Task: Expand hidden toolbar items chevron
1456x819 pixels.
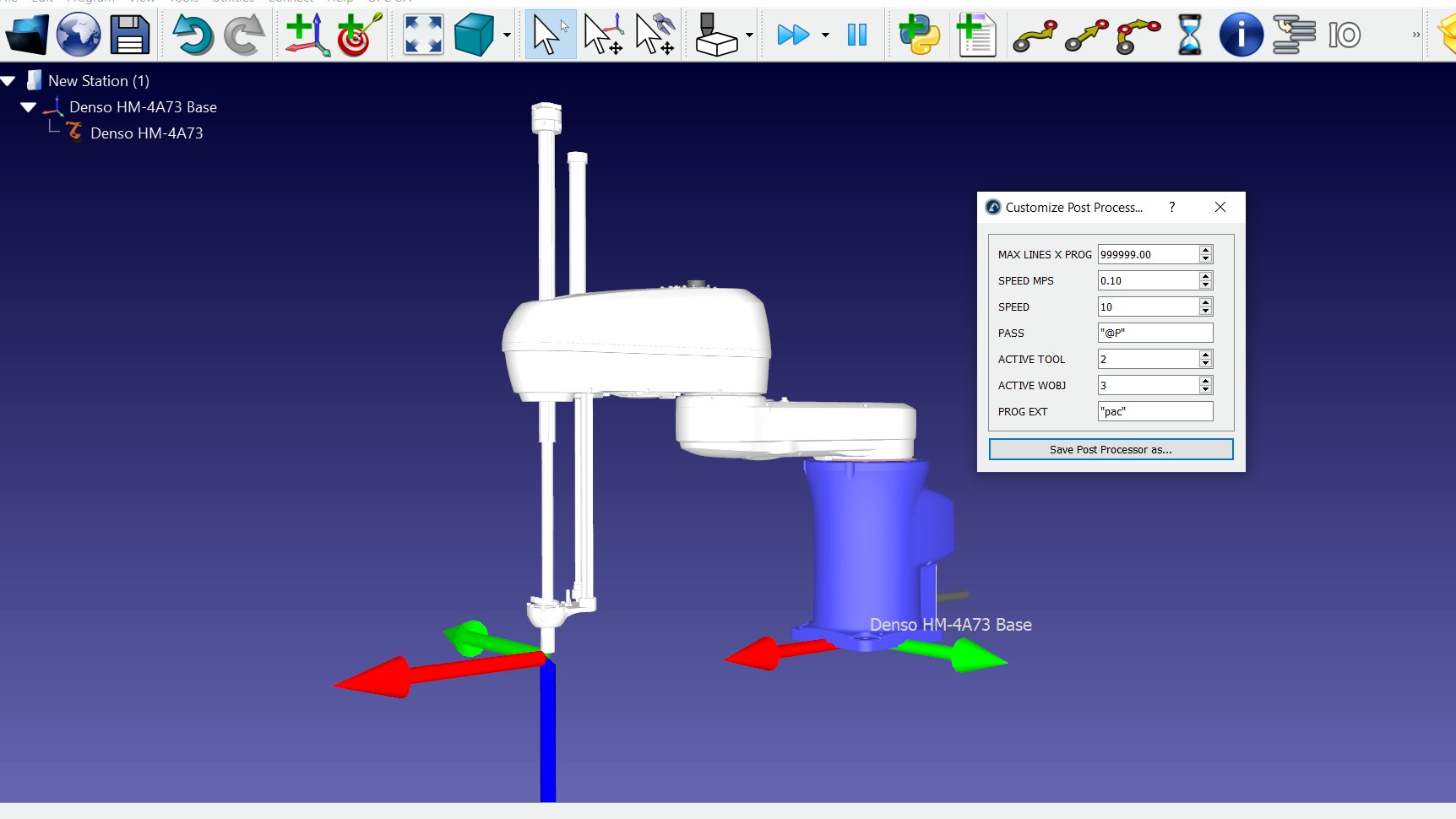Action: point(1416,35)
